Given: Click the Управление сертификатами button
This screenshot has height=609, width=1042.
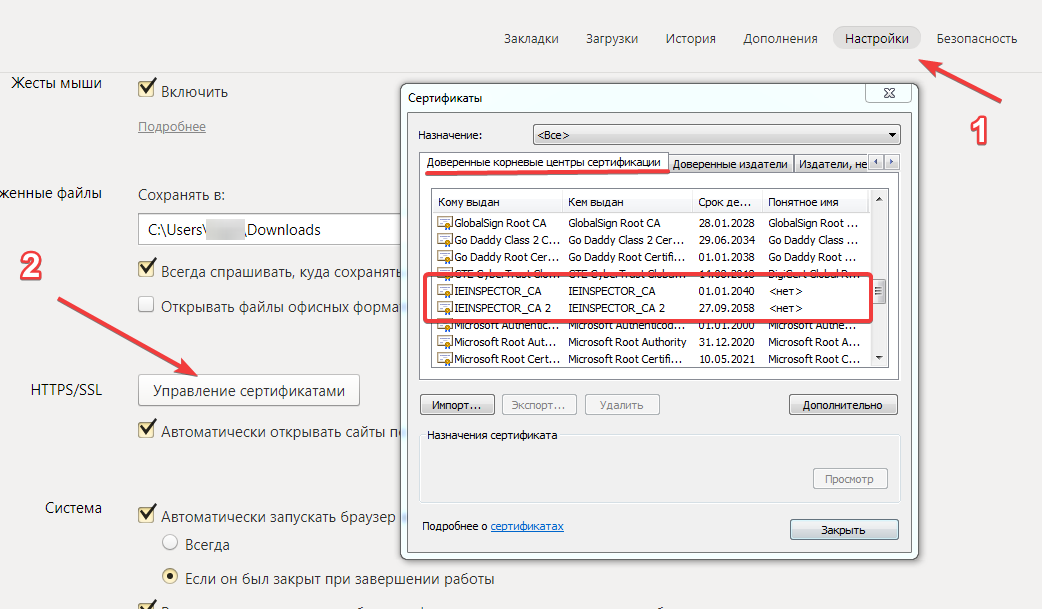Looking at the screenshot, I should coord(249,390).
